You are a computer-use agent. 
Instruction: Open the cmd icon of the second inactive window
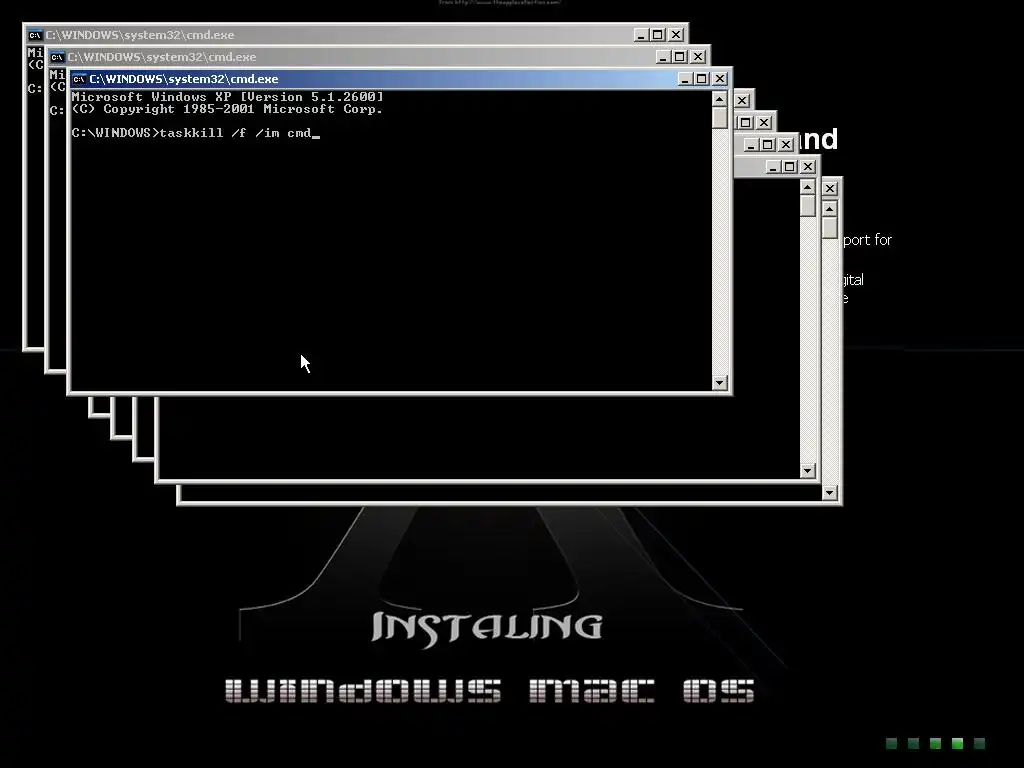[x=57, y=57]
